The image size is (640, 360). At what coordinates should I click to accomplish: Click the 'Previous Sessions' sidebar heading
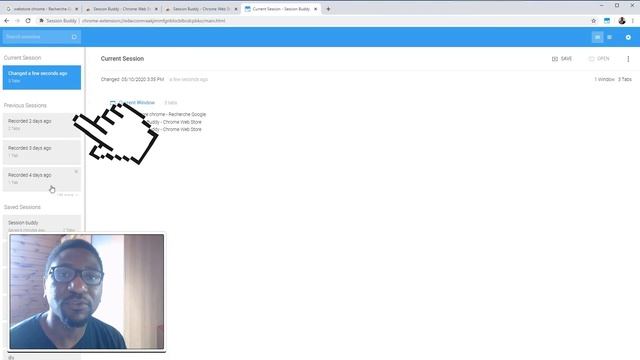pos(25,105)
